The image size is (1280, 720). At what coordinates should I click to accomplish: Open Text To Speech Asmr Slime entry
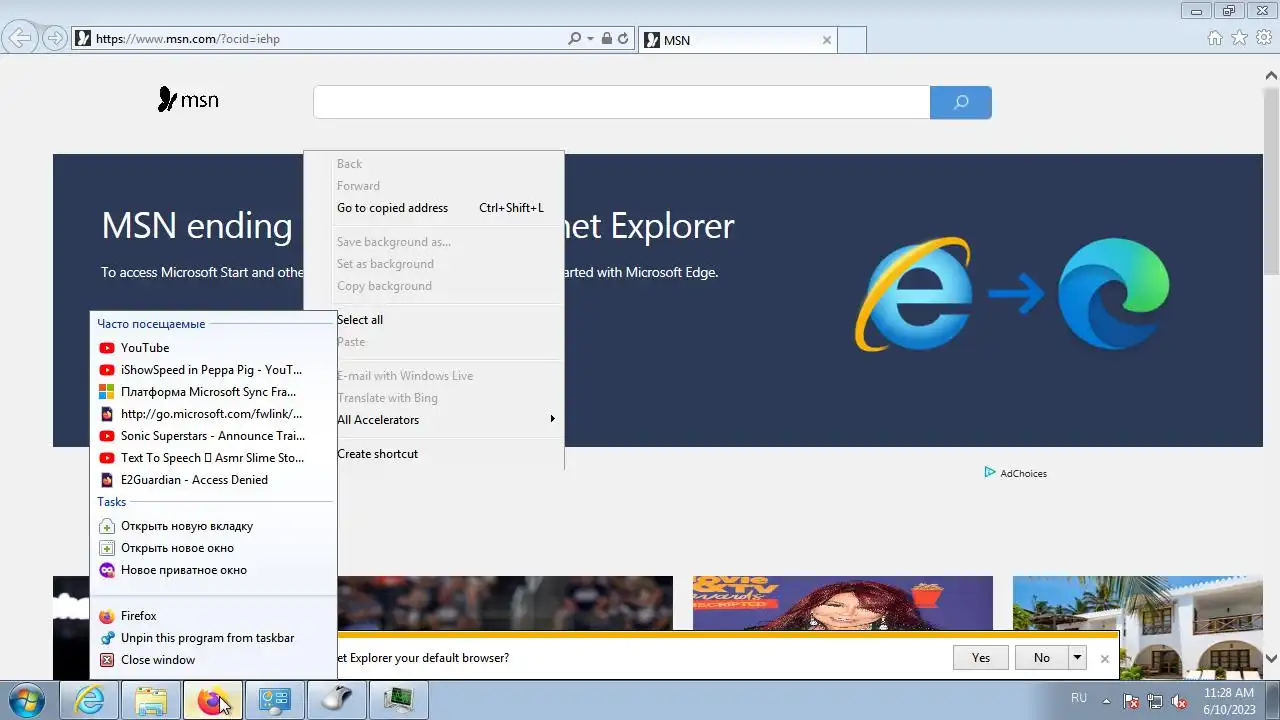point(213,458)
